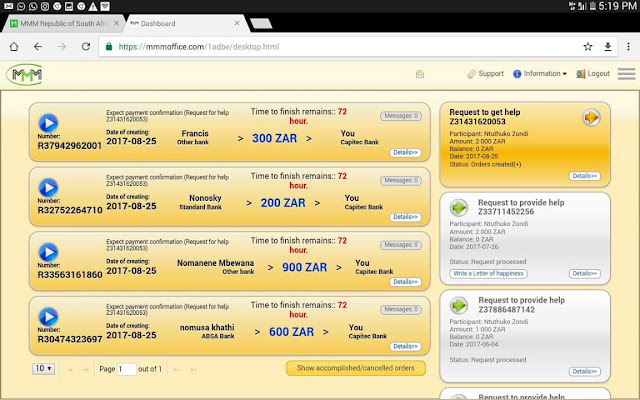
Task: Open the browser three-dot menu
Action: click(x=629, y=47)
